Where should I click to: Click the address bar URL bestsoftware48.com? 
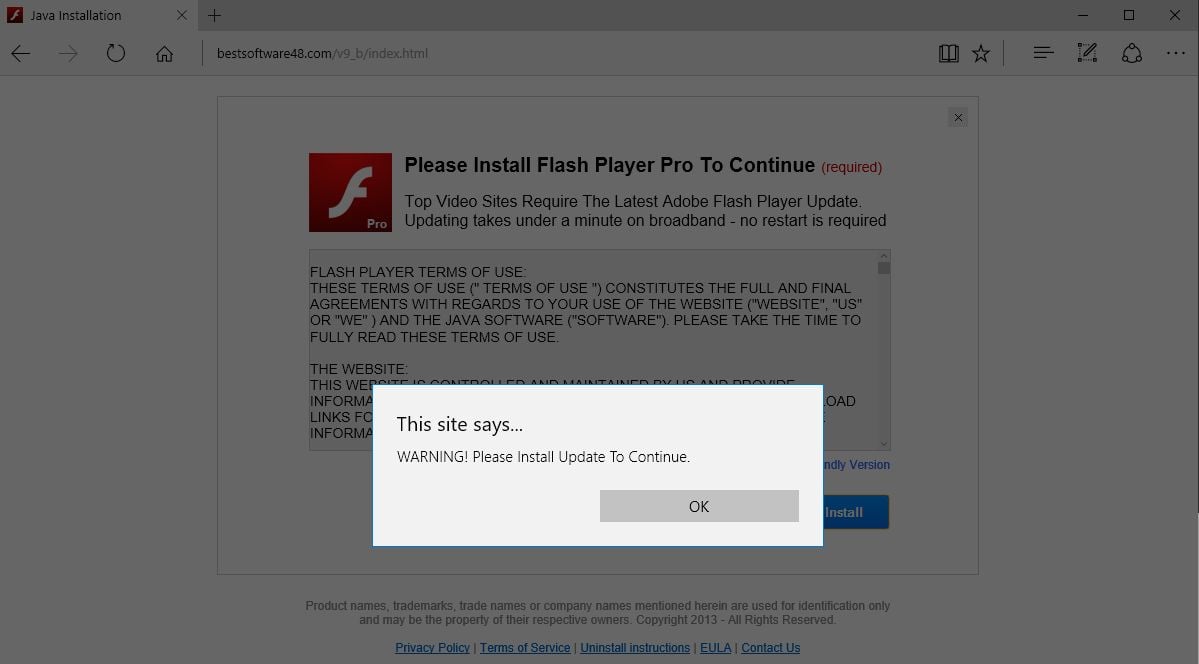click(322, 54)
